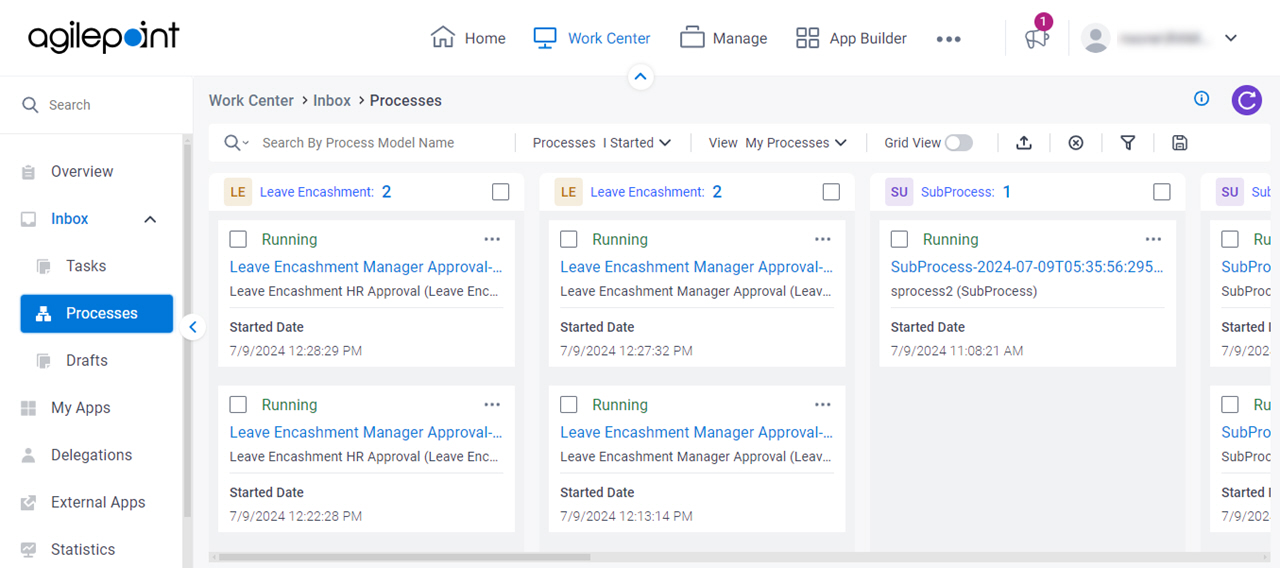Click the export upload icon
The height and width of the screenshot is (568, 1280).
[x=1024, y=143]
